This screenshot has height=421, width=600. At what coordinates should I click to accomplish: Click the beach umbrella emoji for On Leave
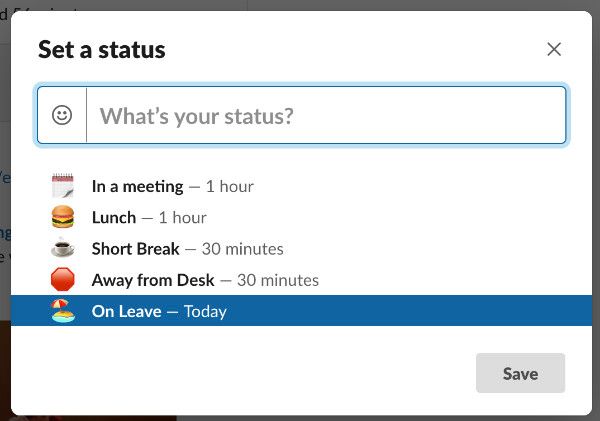(x=63, y=311)
